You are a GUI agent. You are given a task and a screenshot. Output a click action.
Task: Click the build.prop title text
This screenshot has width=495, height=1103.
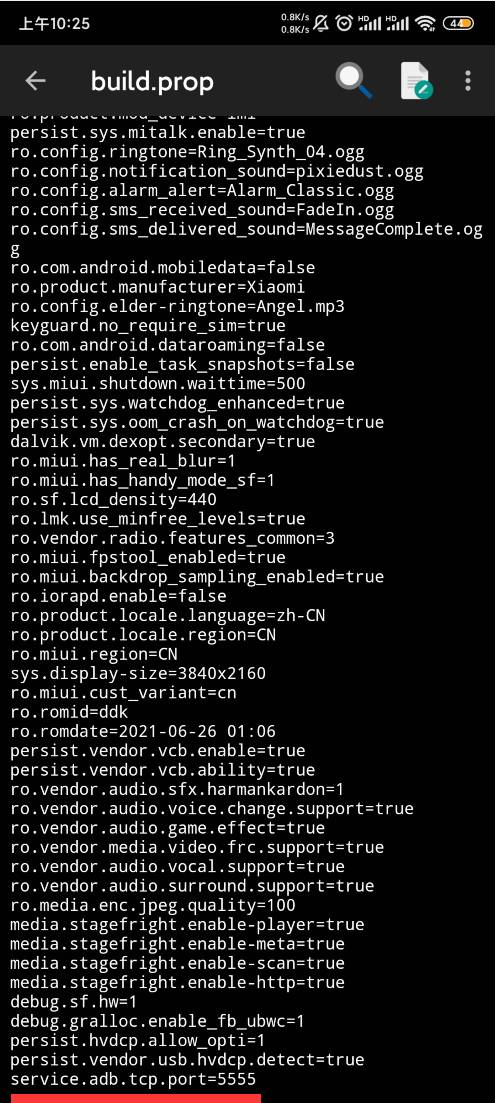pyautogui.click(x=152, y=82)
